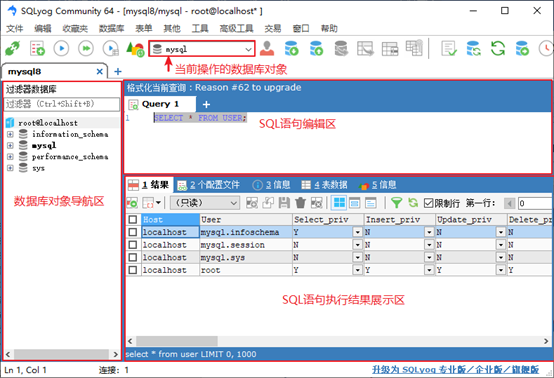Expand the information_schema tree node
Screen dimensions: 554x378
10,134
